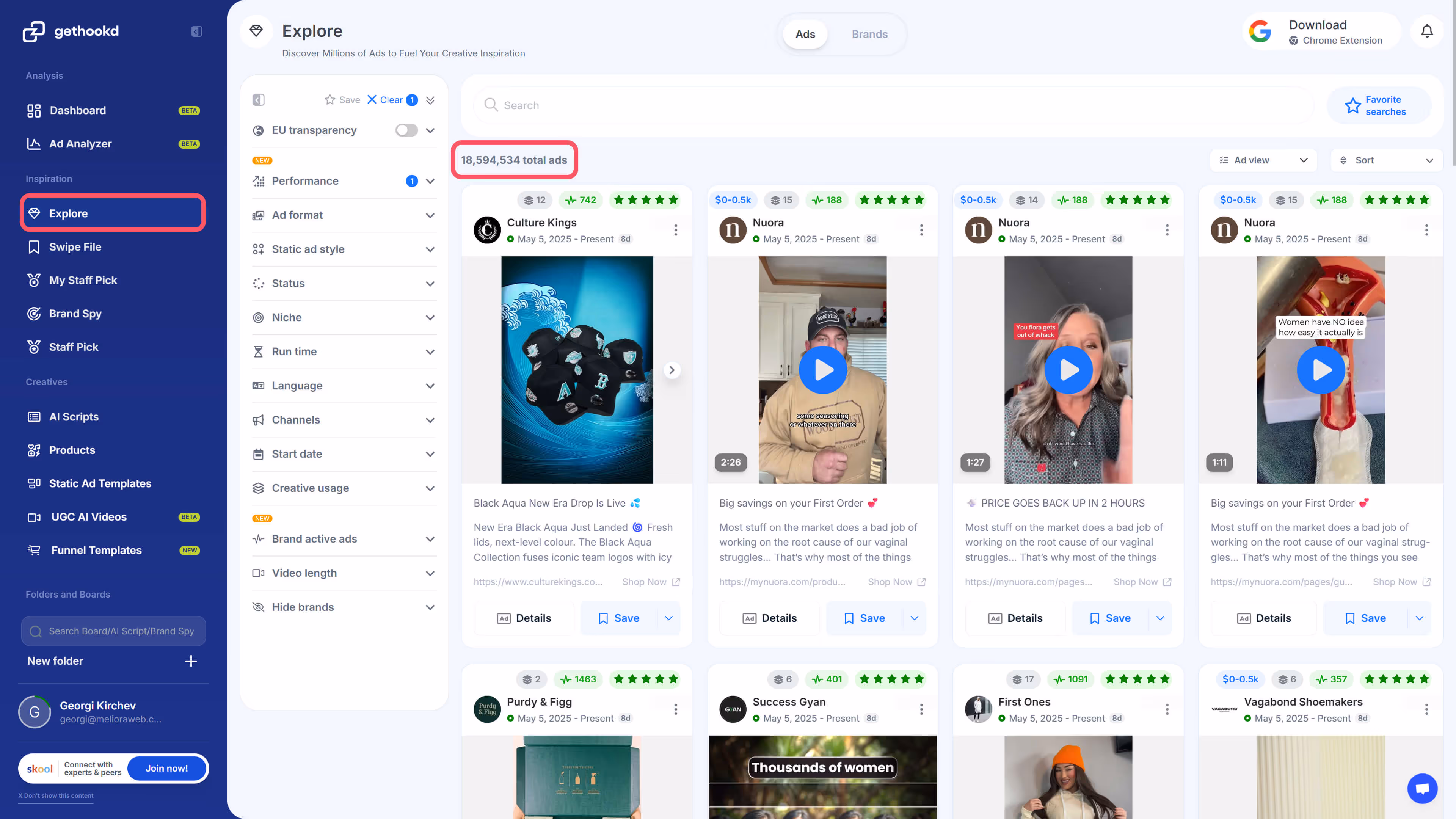Expand the Status filter

pos(344,283)
